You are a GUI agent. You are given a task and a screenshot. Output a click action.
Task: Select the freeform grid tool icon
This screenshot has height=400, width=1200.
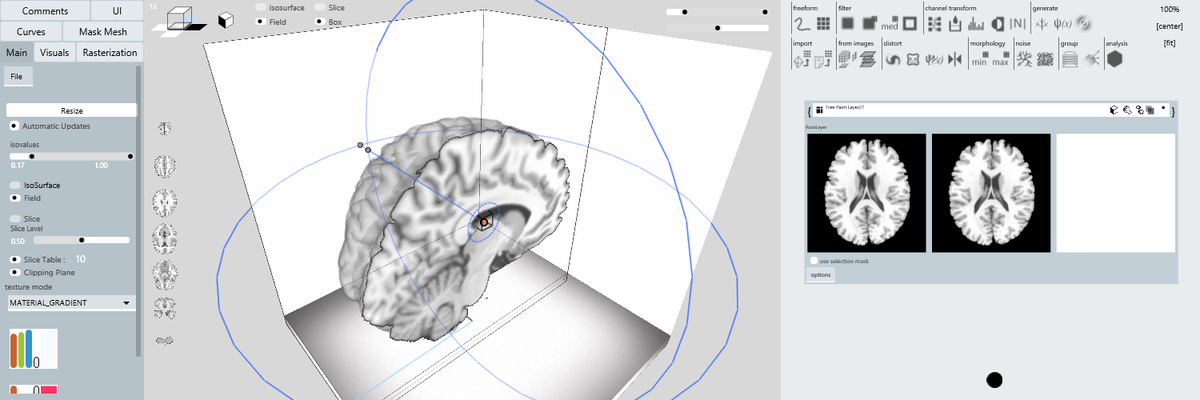[823, 24]
